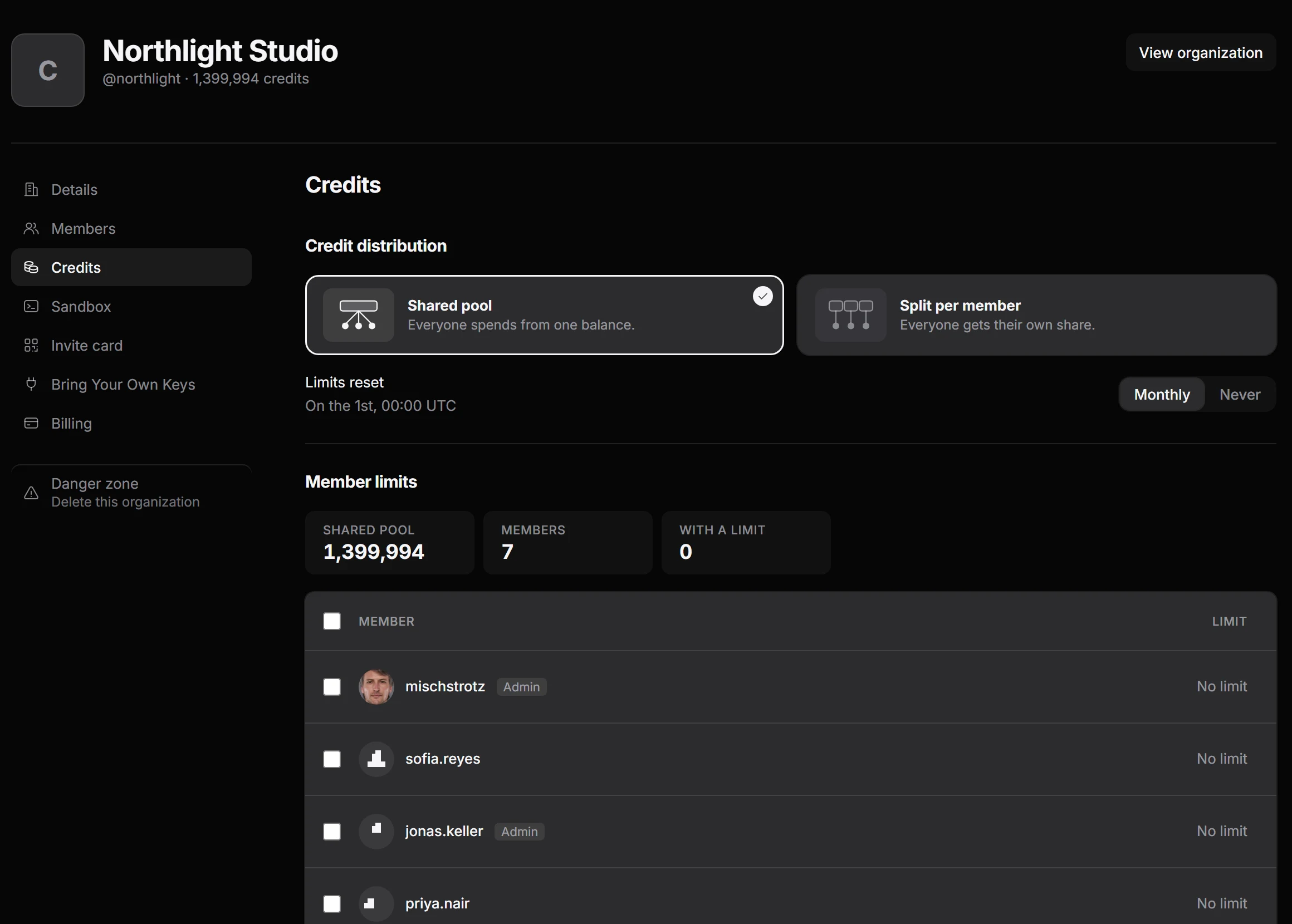Click the checkmark on Shared pool card

tap(763, 297)
